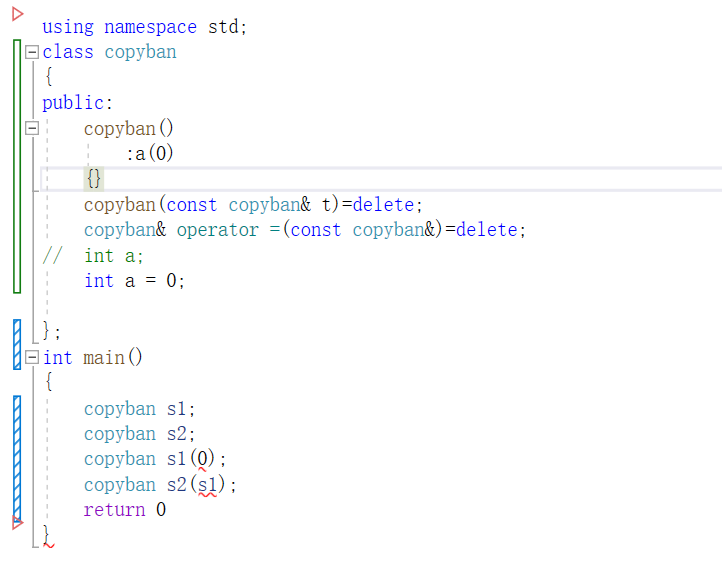This screenshot has width=722, height=561.
Task: Click the red triangle marker beside main's closing brace
Action: [x=17, y=522]
